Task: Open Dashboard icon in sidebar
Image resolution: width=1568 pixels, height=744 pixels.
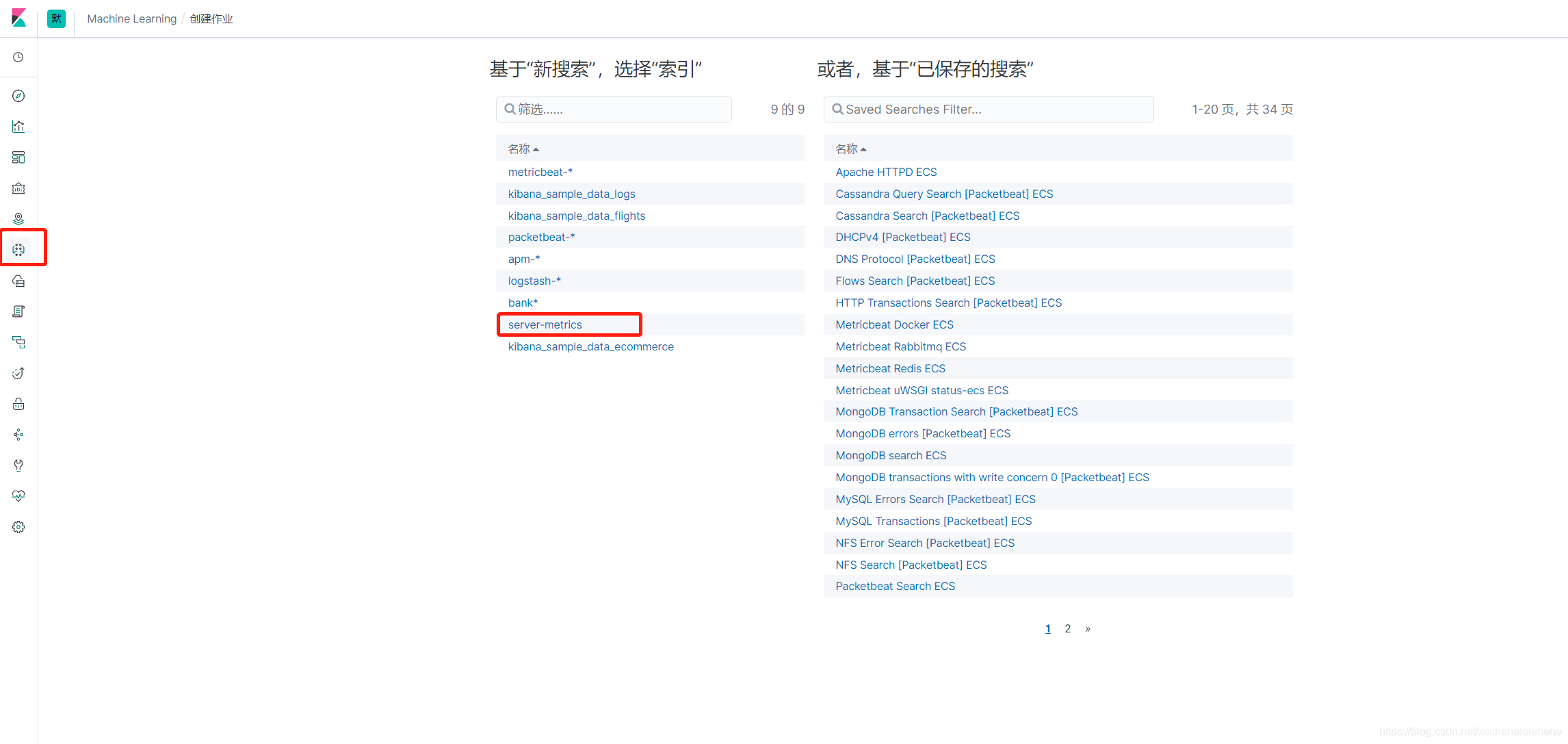Action: coord(18,157)
